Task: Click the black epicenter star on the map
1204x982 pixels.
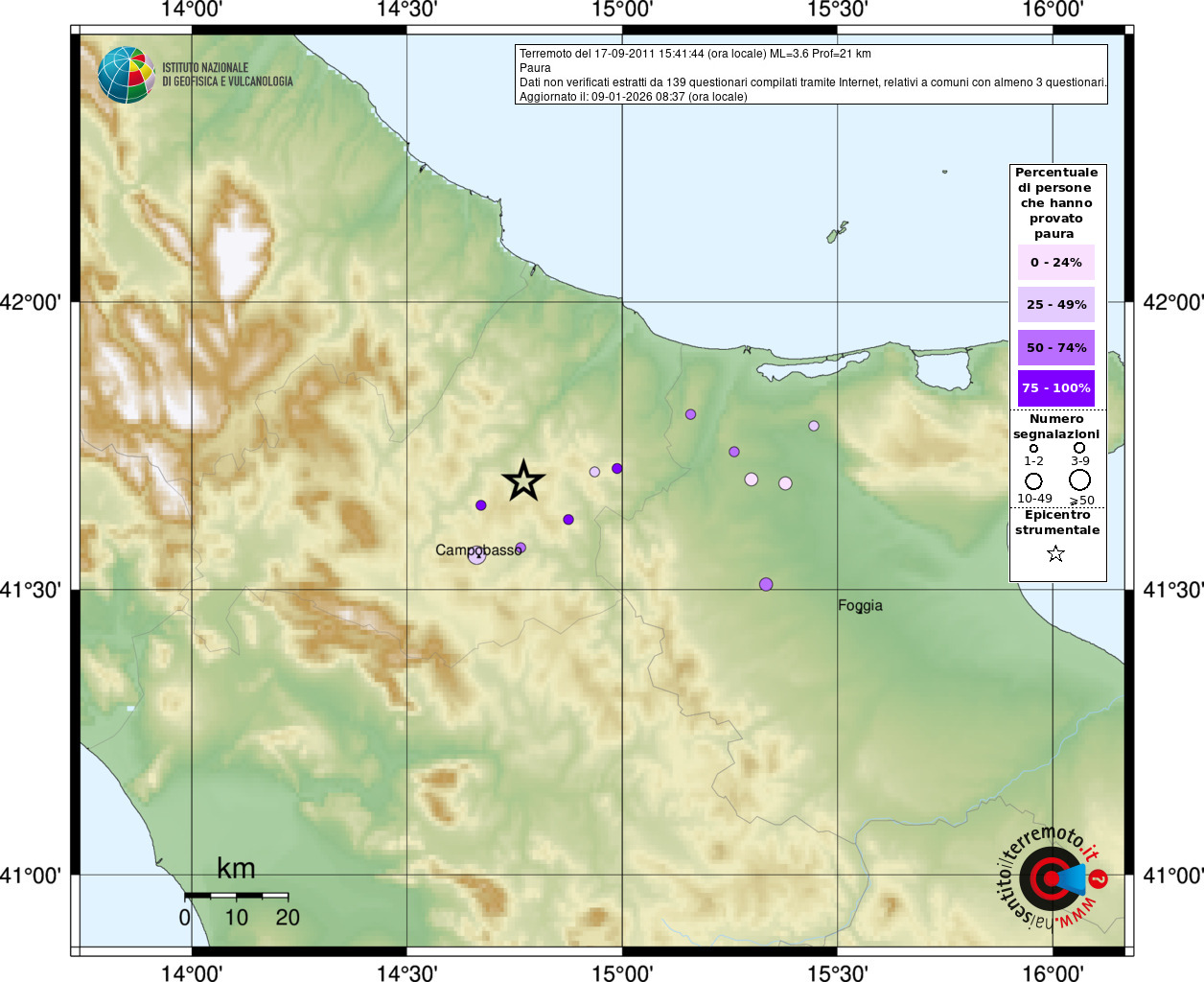Action: coord(523,480)
